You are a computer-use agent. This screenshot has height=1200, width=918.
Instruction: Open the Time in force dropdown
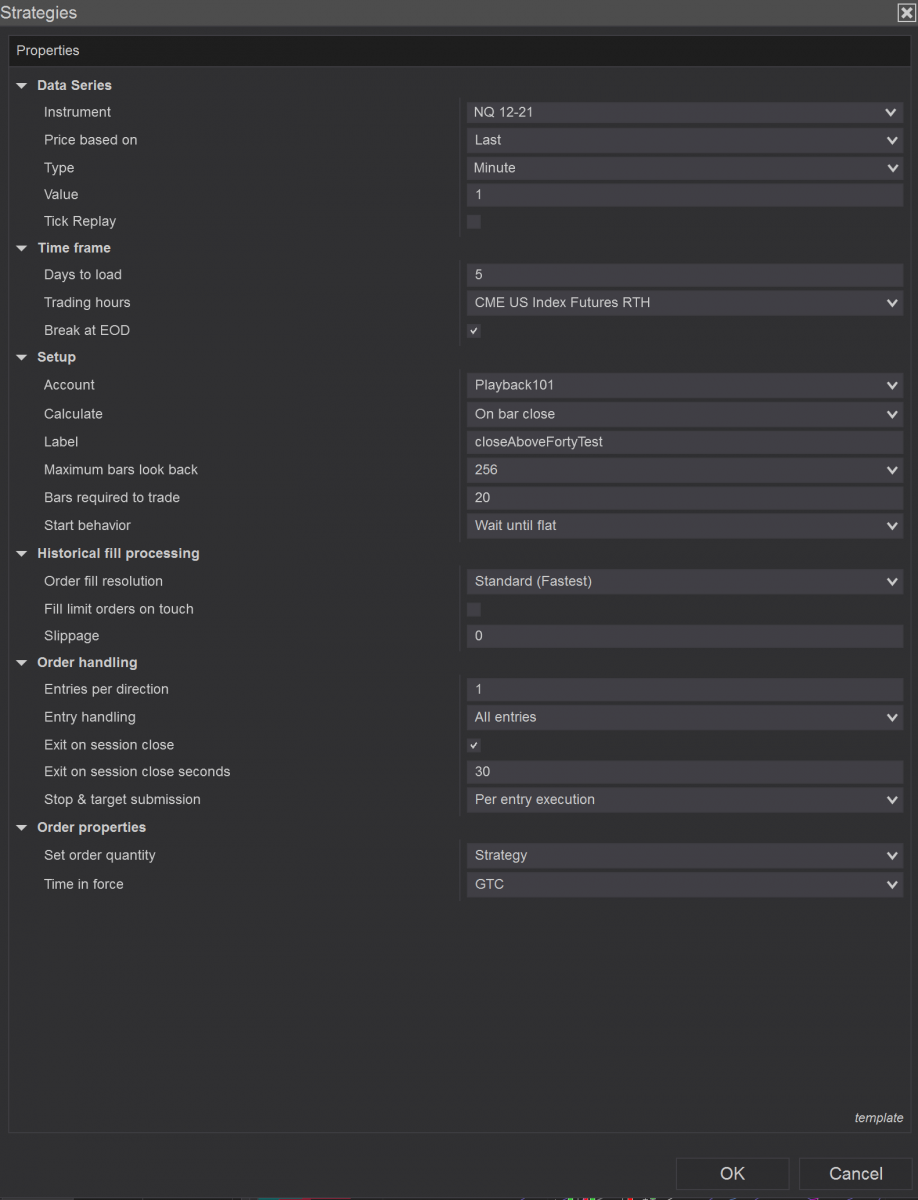684,884
